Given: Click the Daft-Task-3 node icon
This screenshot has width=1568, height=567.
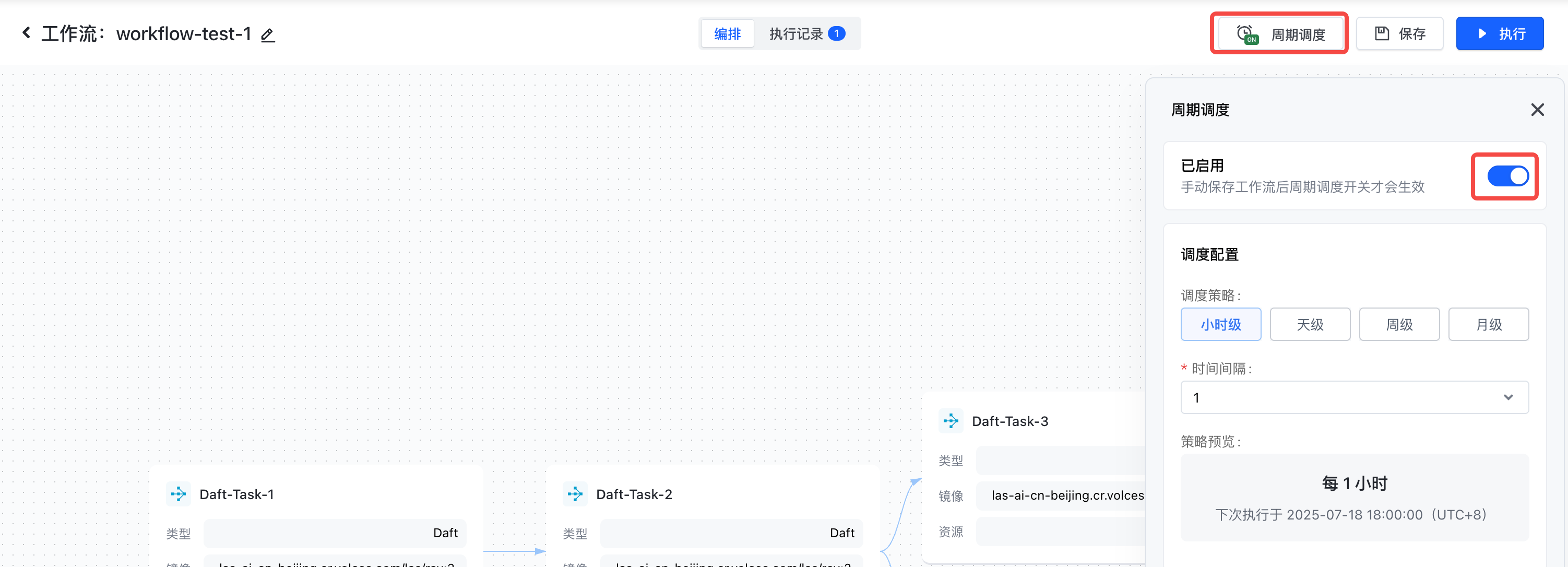Looking at the screenshot, I should (951, 421).
